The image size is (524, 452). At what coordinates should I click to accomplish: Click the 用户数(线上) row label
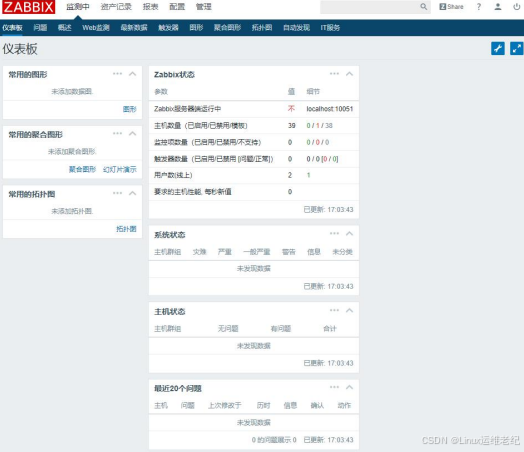[x=173, y=175]
